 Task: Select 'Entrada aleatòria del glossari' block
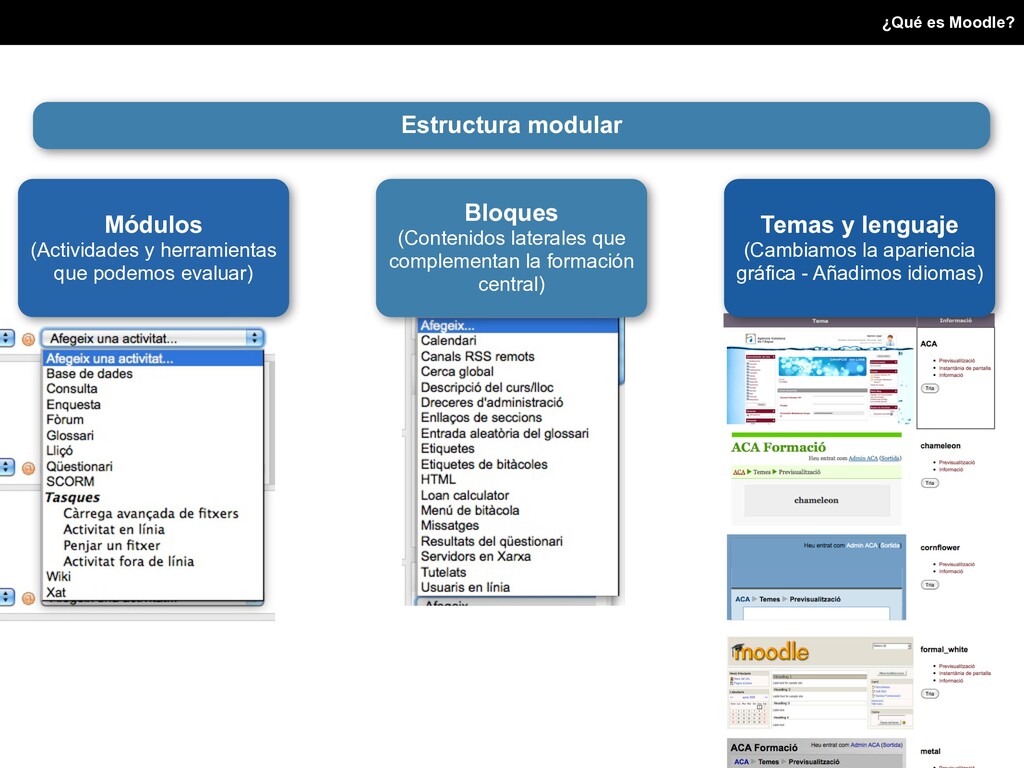505,433
